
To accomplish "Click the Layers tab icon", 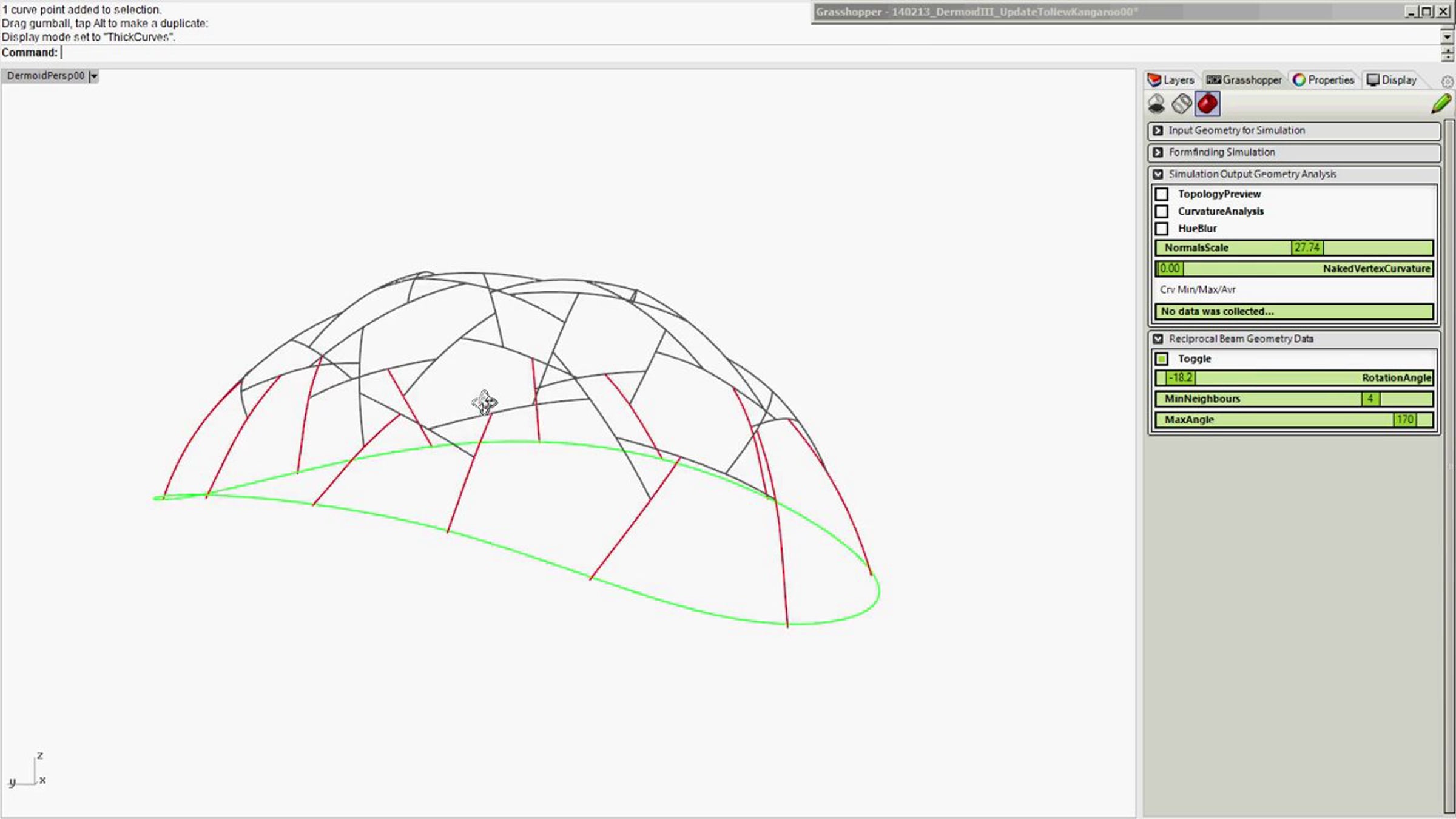I will coord(1154,80).
